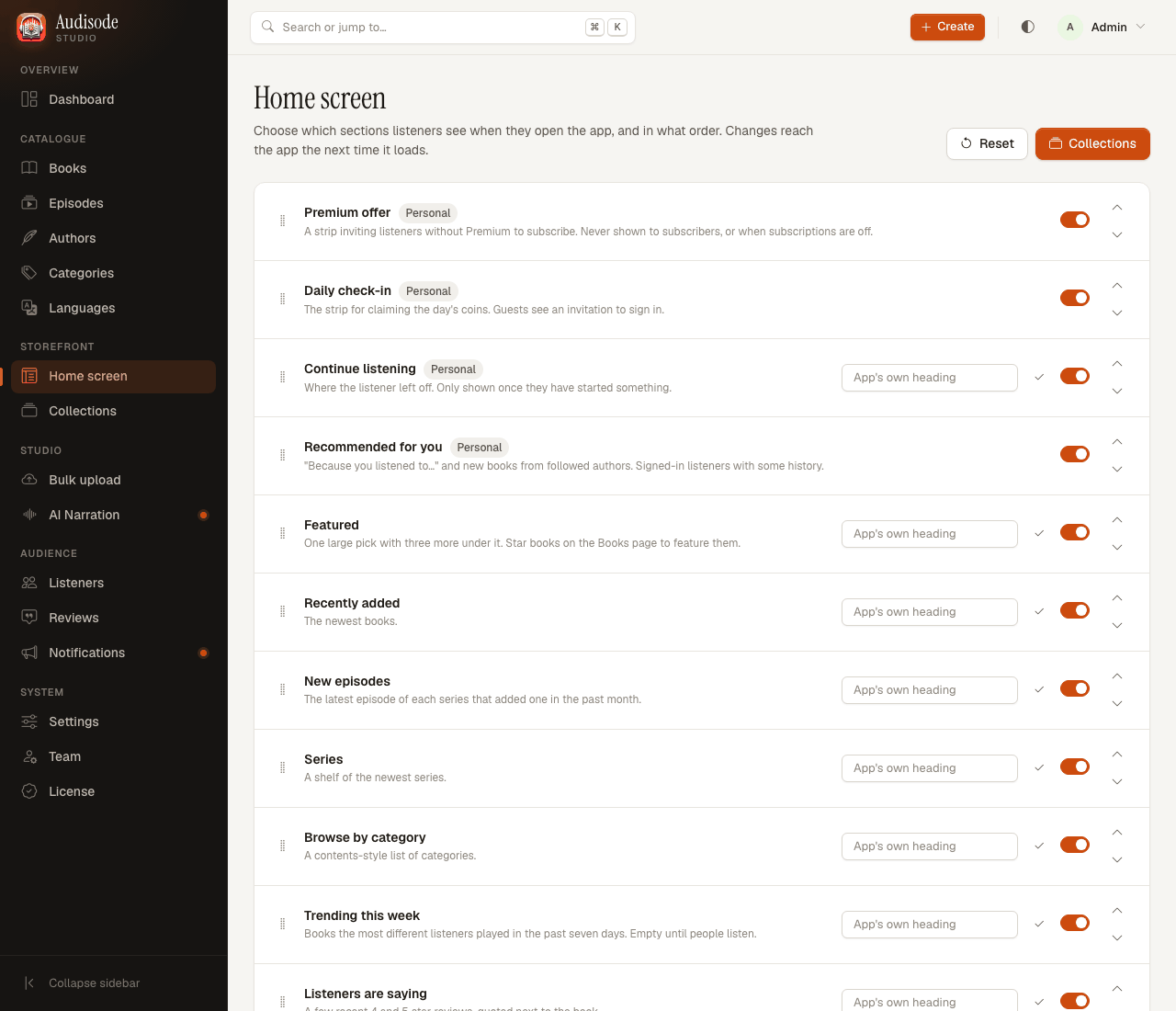Move New episodes up one position
This screenshot has height=1011, width=1176.
(x=1117, y=676)
